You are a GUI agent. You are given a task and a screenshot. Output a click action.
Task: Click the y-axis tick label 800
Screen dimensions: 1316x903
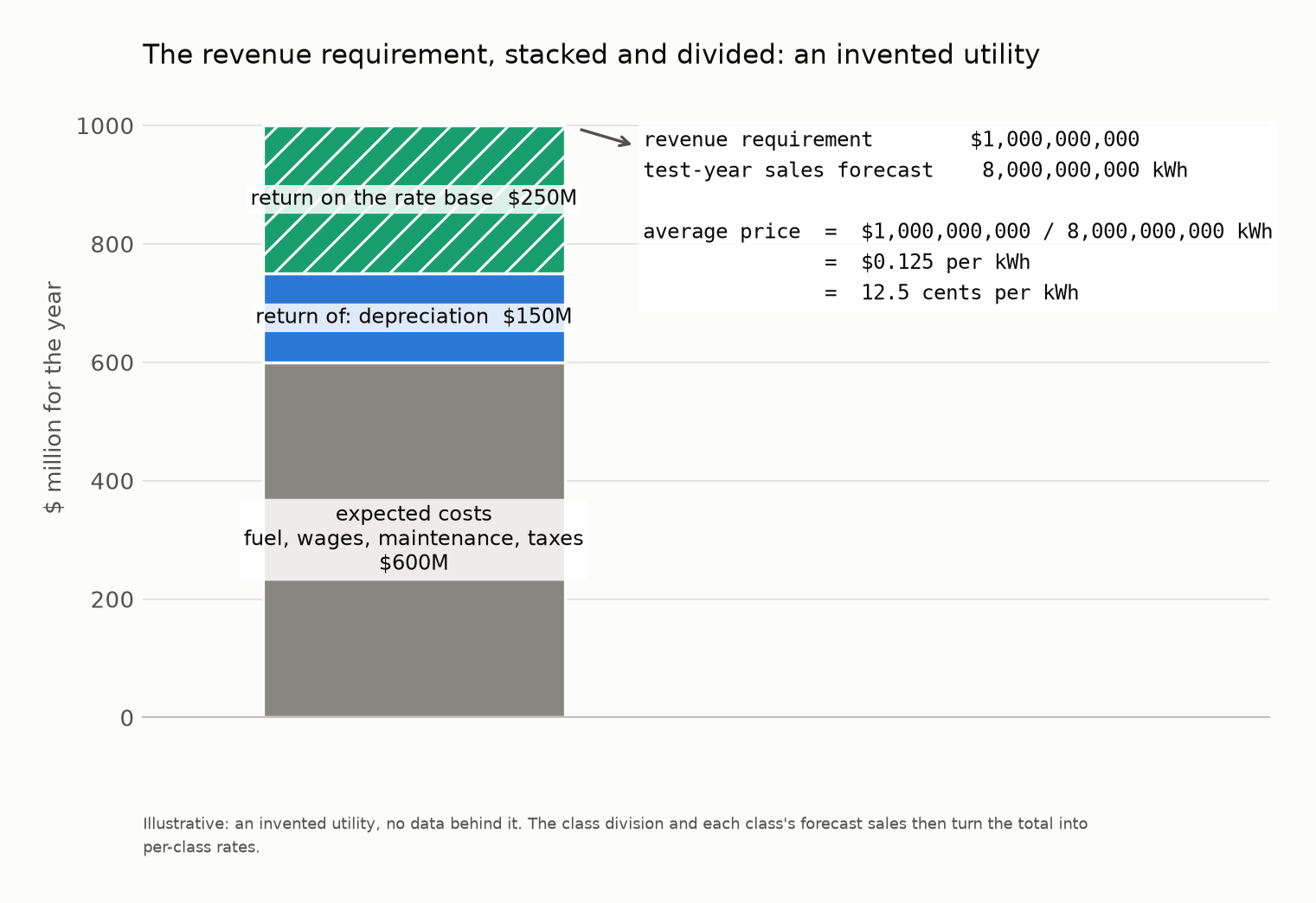112,245
